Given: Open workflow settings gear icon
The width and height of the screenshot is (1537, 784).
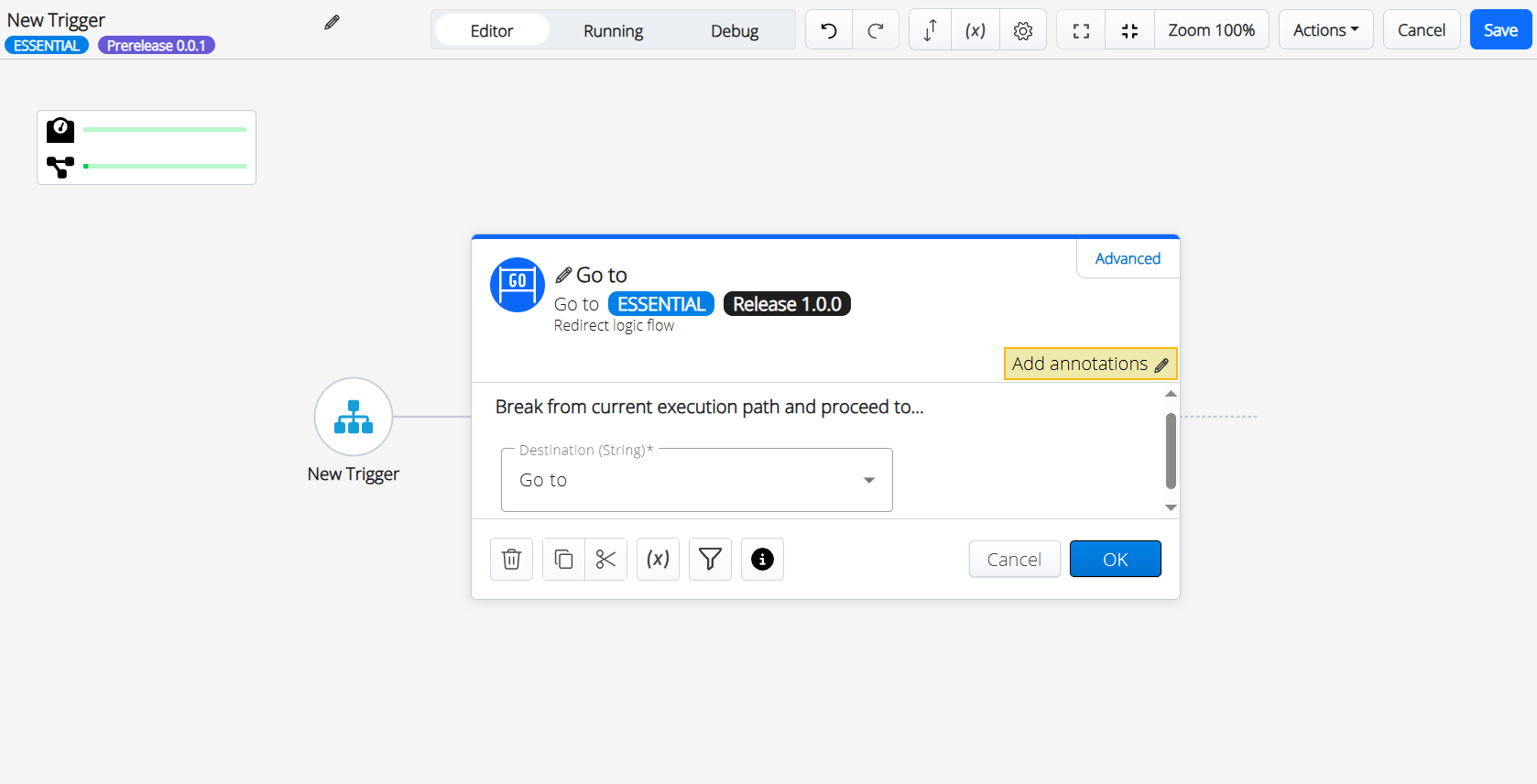Looking at the screenshot, I should (x=1023, y=30).
